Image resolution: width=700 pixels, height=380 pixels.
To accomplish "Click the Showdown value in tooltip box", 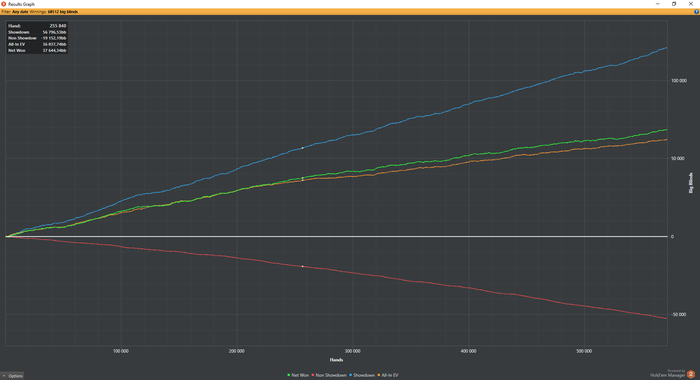I will (x=54, y=32).
